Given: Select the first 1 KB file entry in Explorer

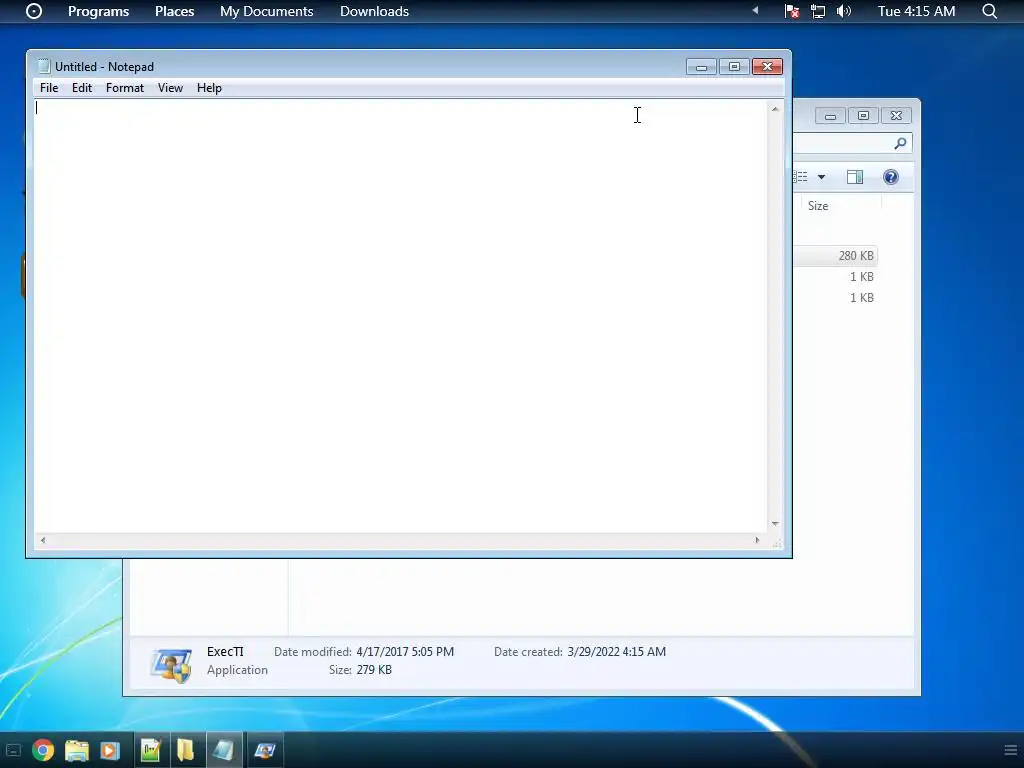Looking at the screenshot, I should (861, 277).
